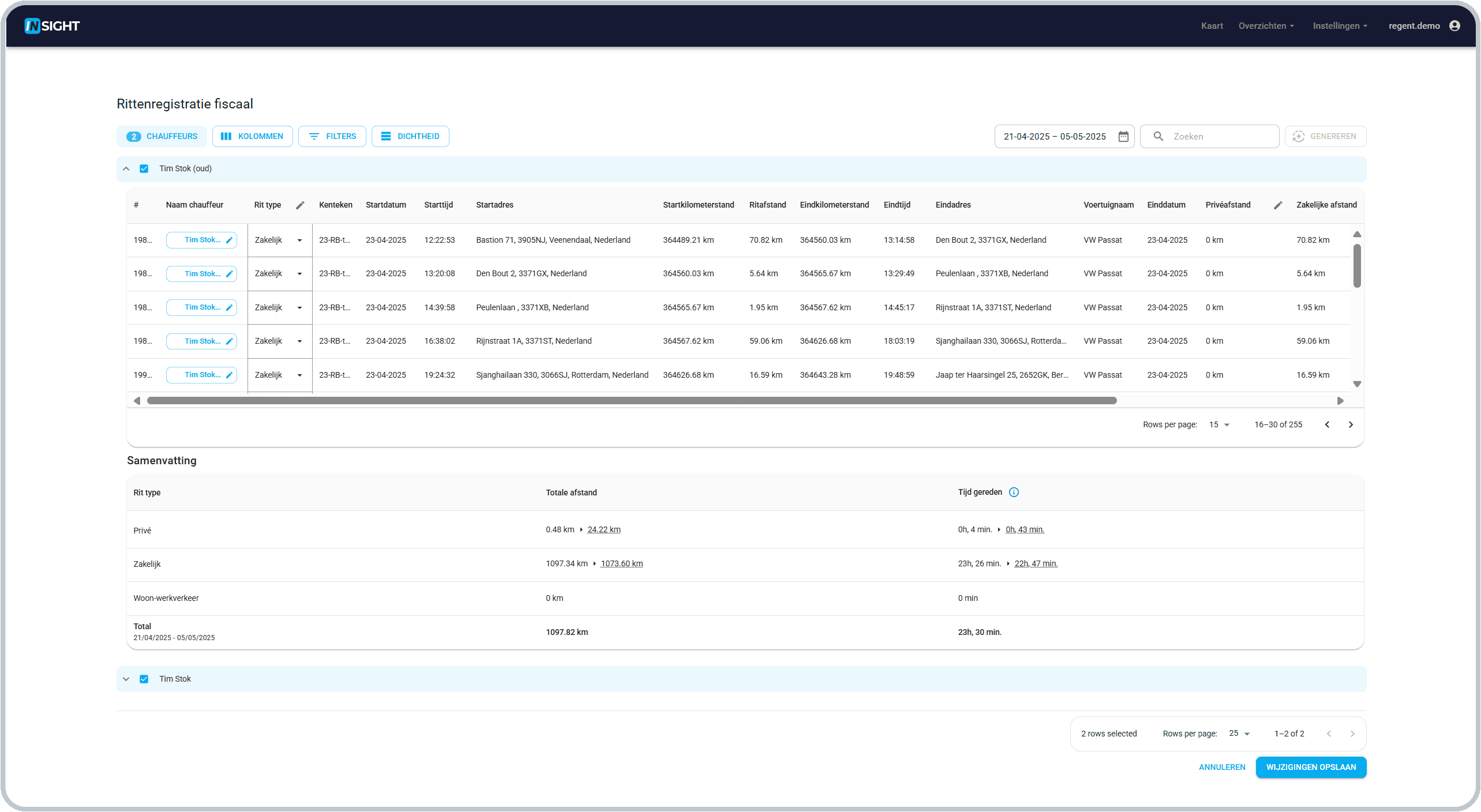Click the Eindtijd column header

coord(897,205)
